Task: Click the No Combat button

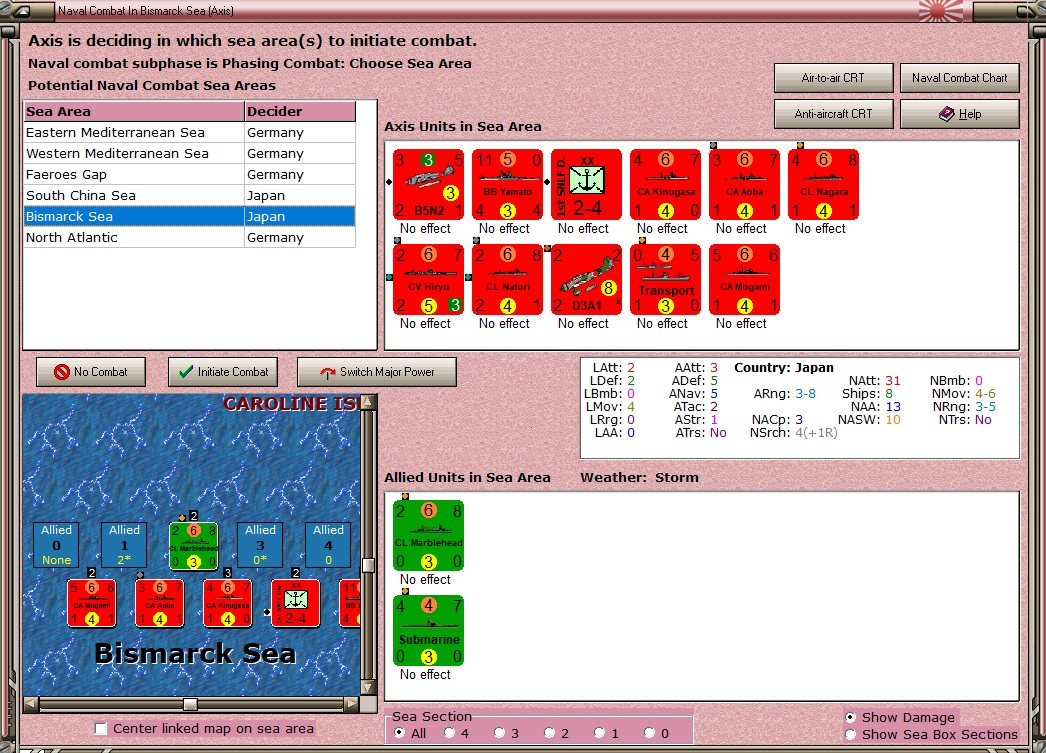Action: [91, 372]
